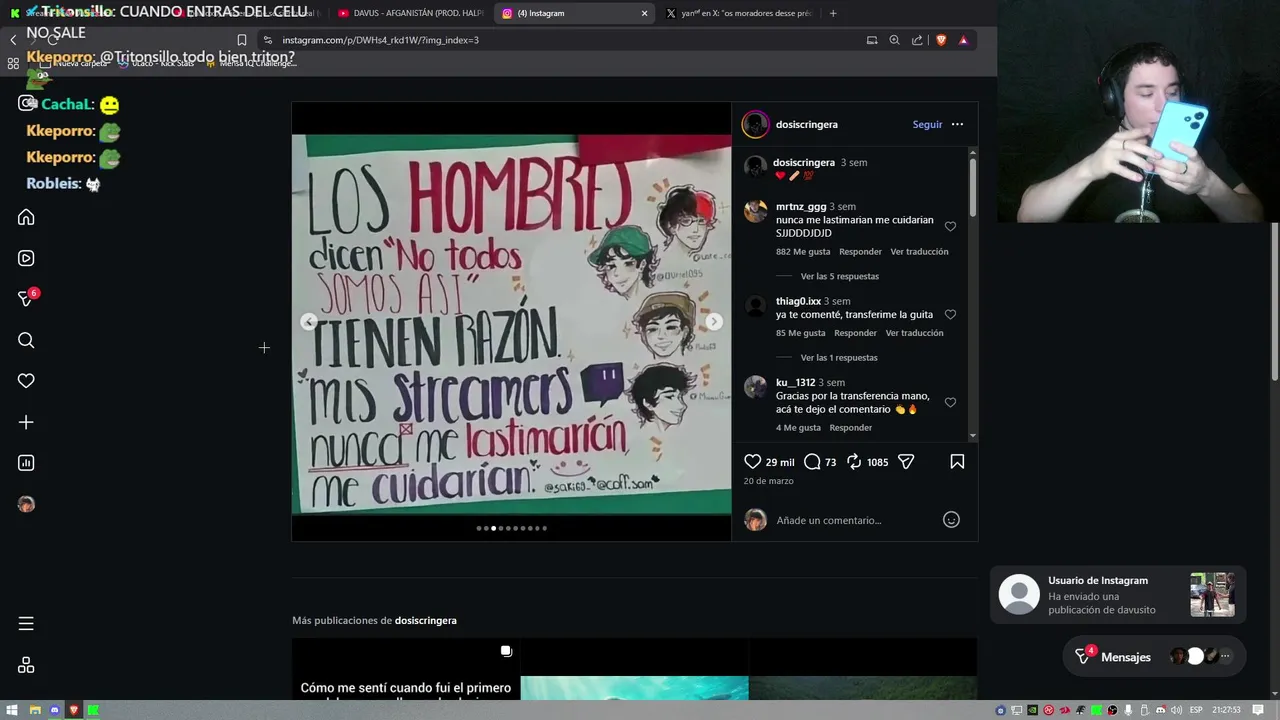Reply to mrtnz_ggg's comment via Responder
The width and height of the screenshot is (1280, 720).
pyautogui.click(x=860, y=252)
